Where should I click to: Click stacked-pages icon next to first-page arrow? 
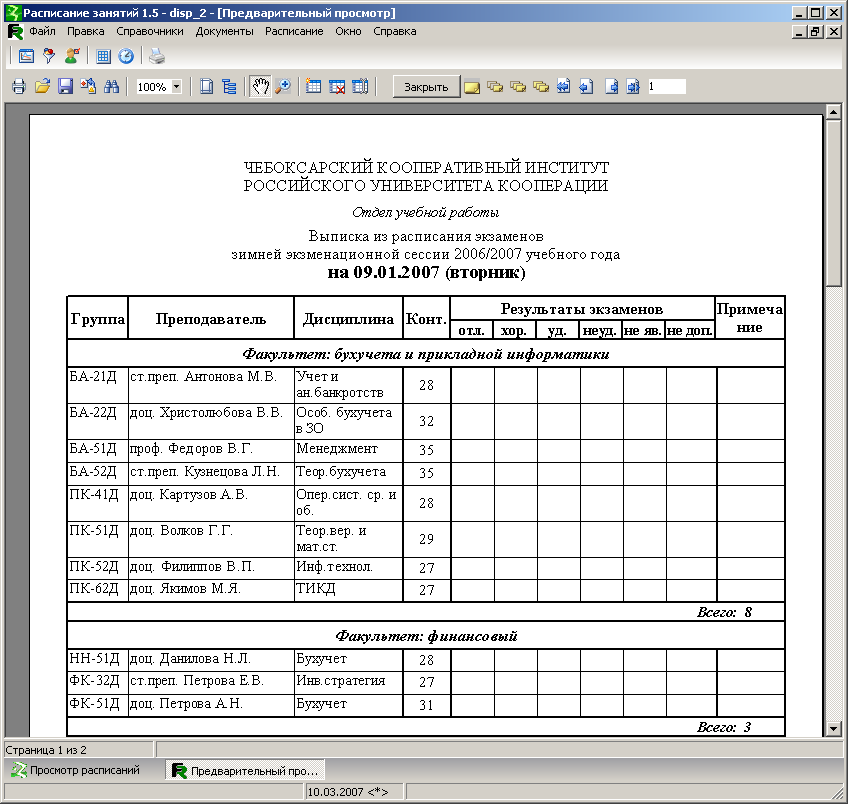(541, 87)
